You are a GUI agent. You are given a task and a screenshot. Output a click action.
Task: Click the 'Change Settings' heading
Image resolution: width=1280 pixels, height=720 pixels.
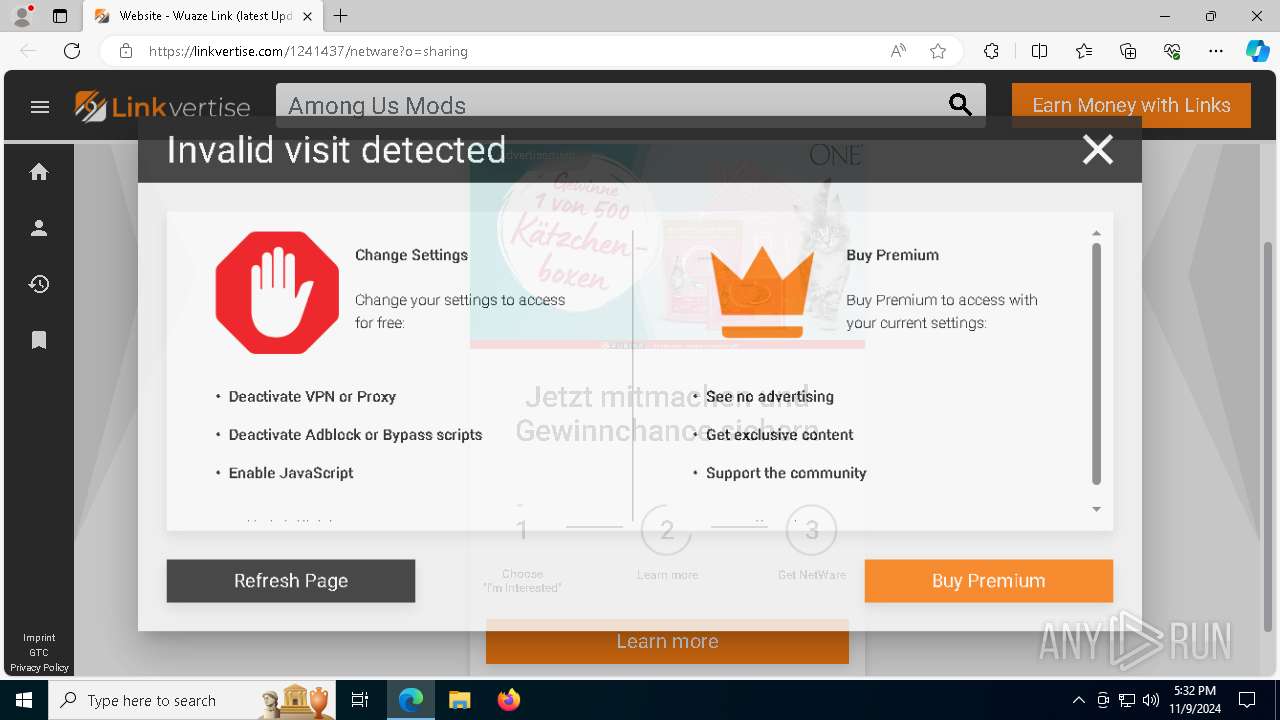click(x=411, y=255)
